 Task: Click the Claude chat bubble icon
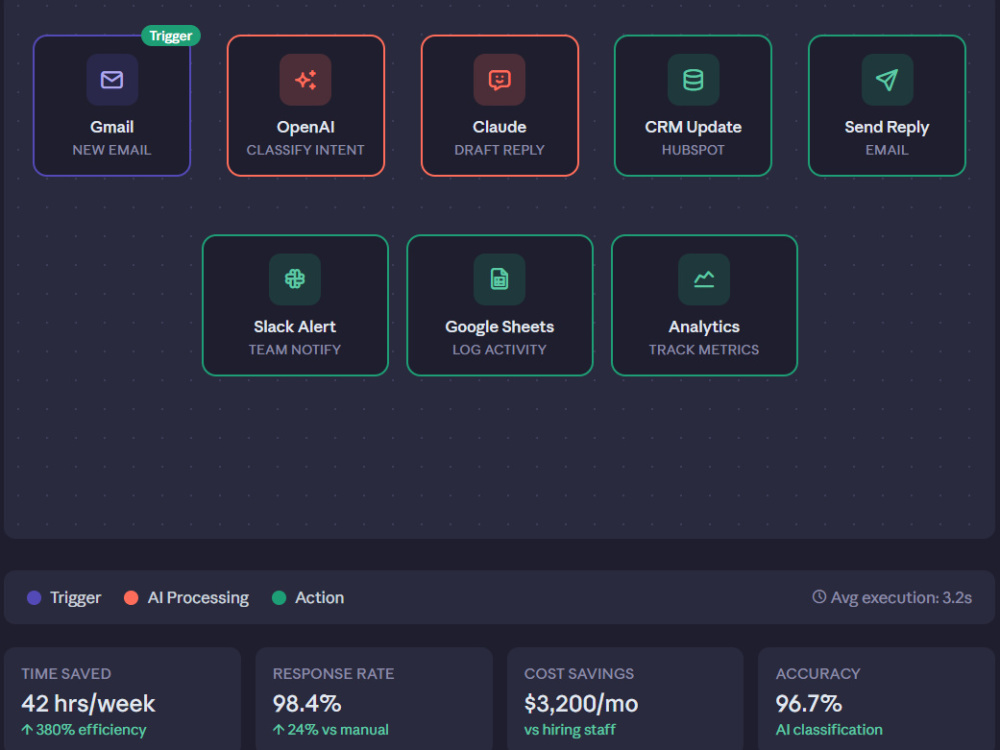click(499, 80)
